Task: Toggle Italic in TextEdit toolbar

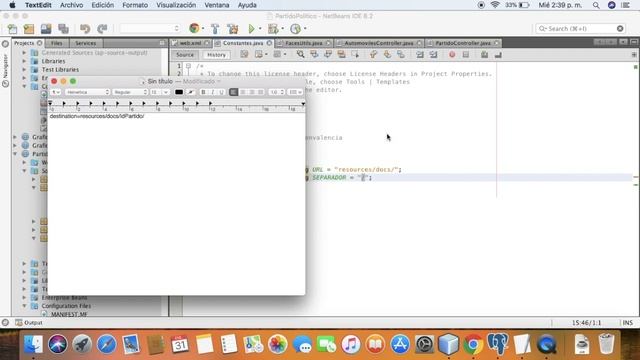Action: 212,92
